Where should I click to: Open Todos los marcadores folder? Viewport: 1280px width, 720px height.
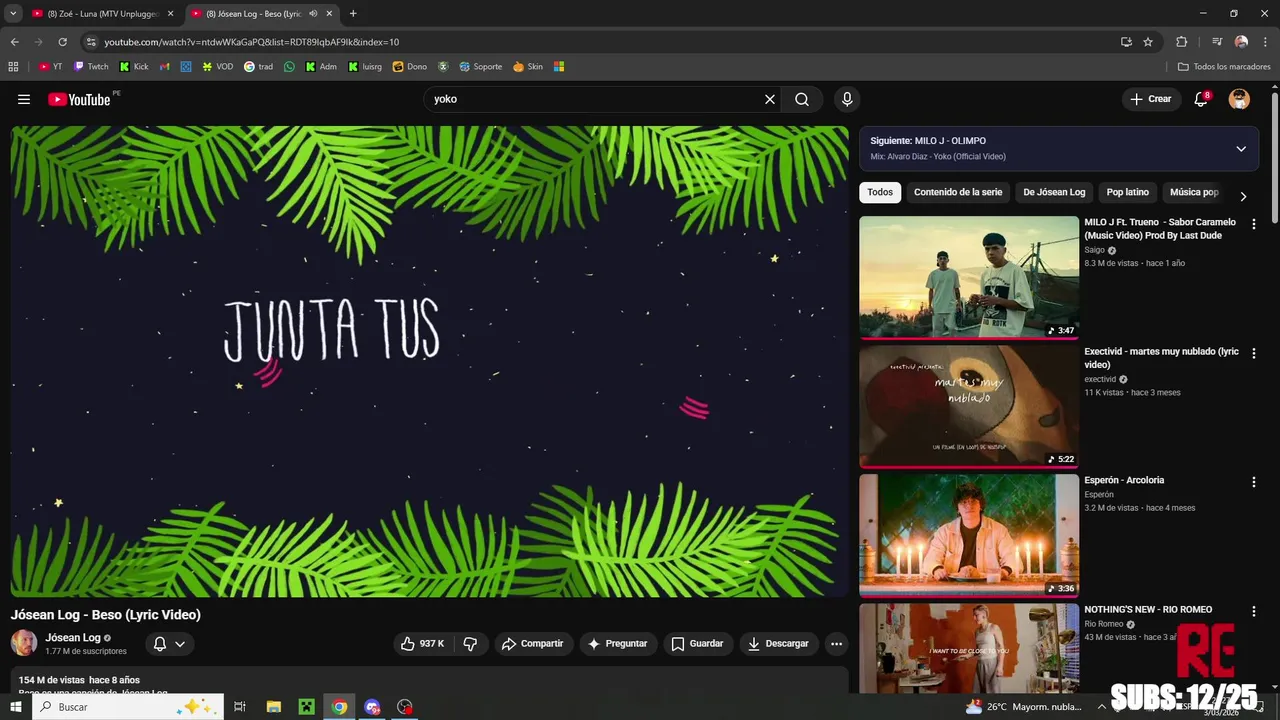1224,67
